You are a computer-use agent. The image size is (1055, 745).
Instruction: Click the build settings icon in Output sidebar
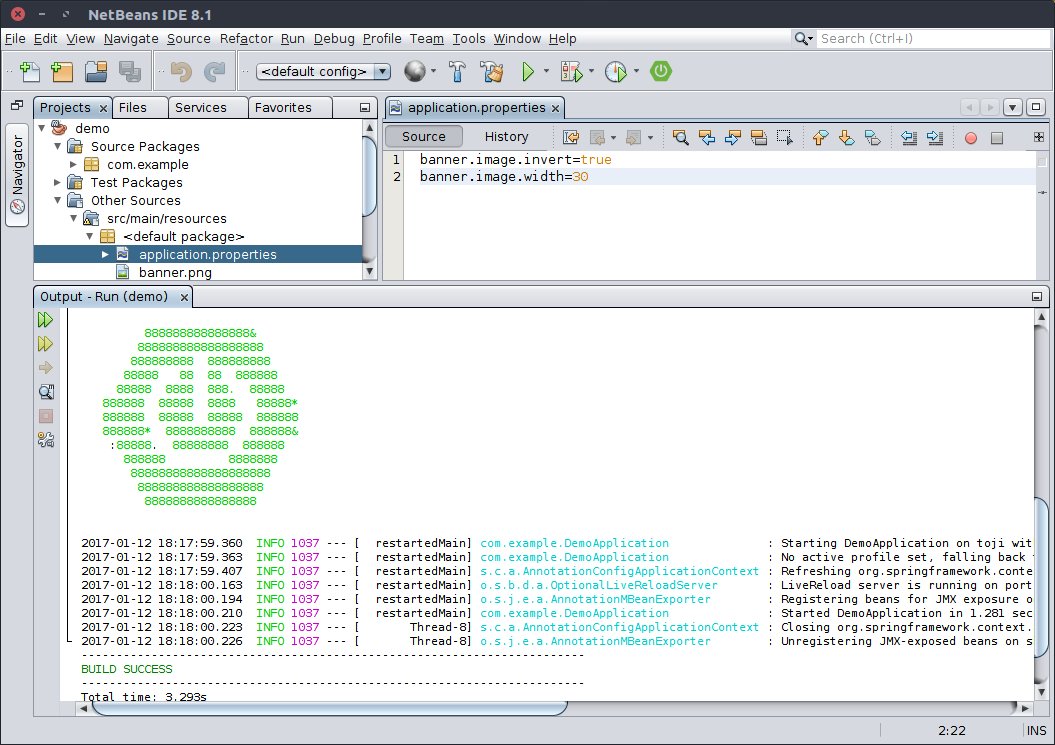[x=46, y=440]
